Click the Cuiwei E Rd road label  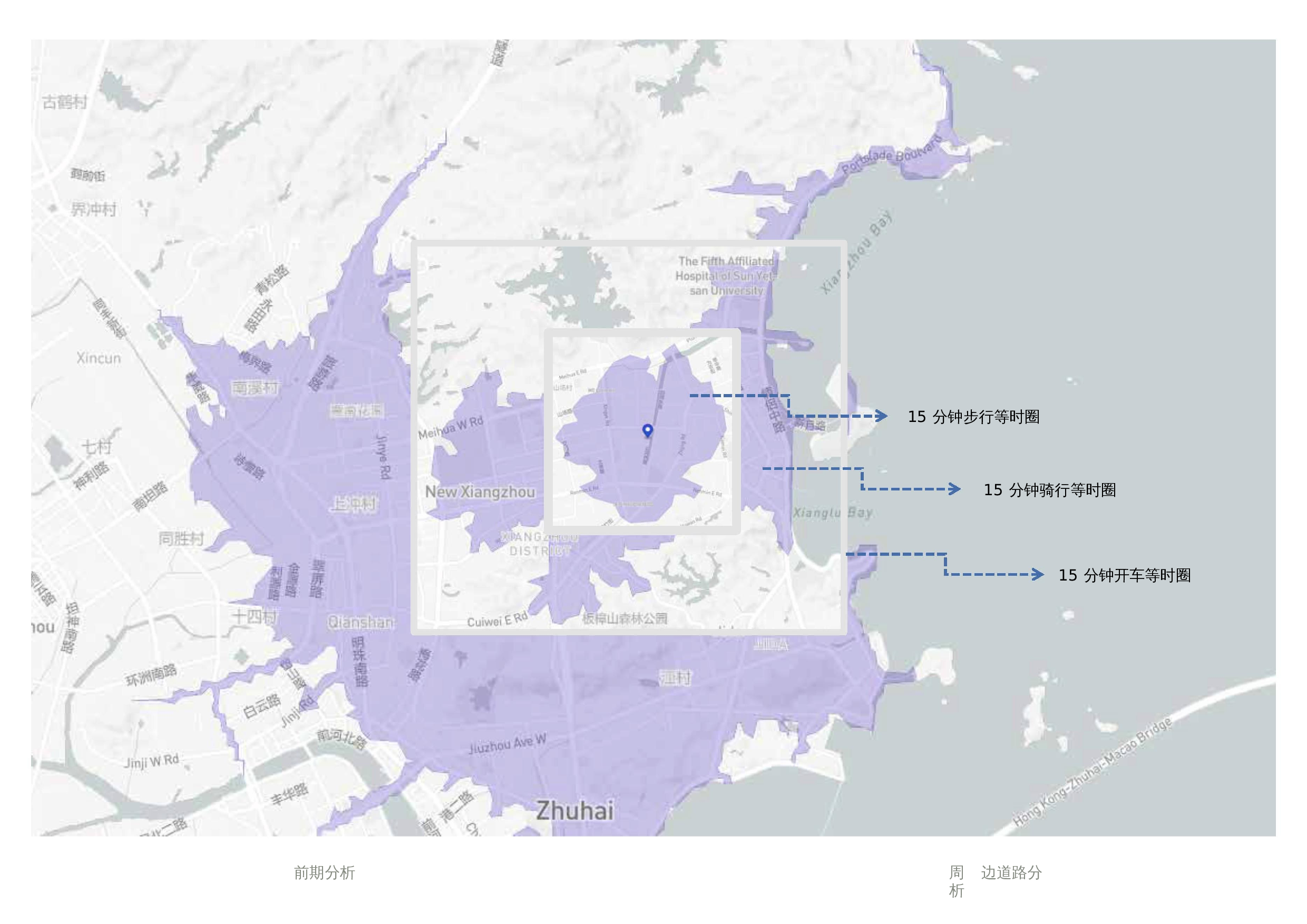[497, 621]
